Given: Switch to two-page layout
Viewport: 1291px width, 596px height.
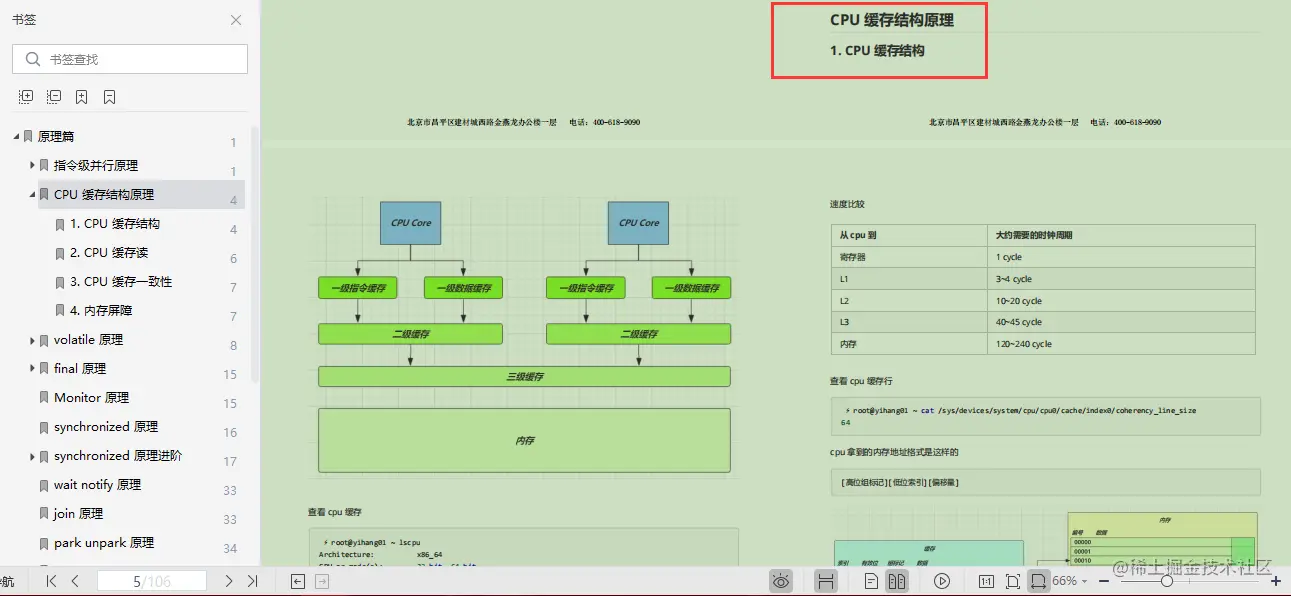Looking at the screenshot, I should [897, 581].
